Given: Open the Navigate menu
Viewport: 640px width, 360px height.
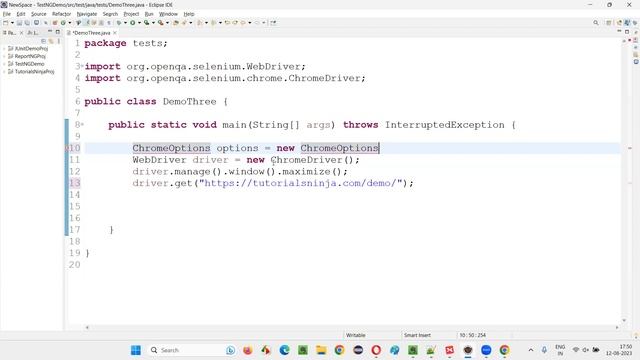Looking at the screenshot, I should click(87, 14).
